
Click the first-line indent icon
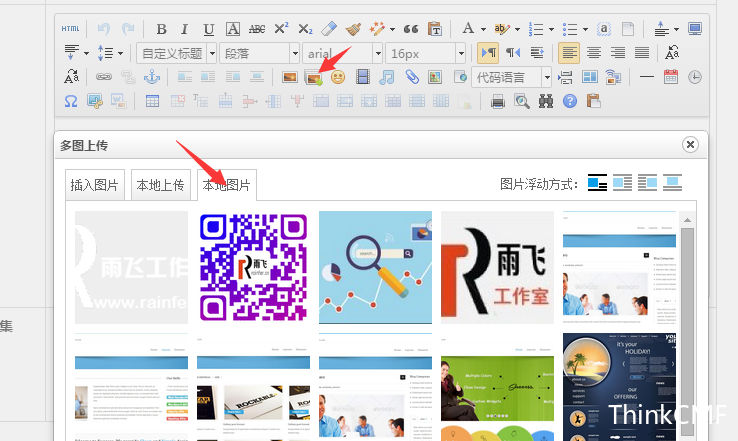point(537,53)
